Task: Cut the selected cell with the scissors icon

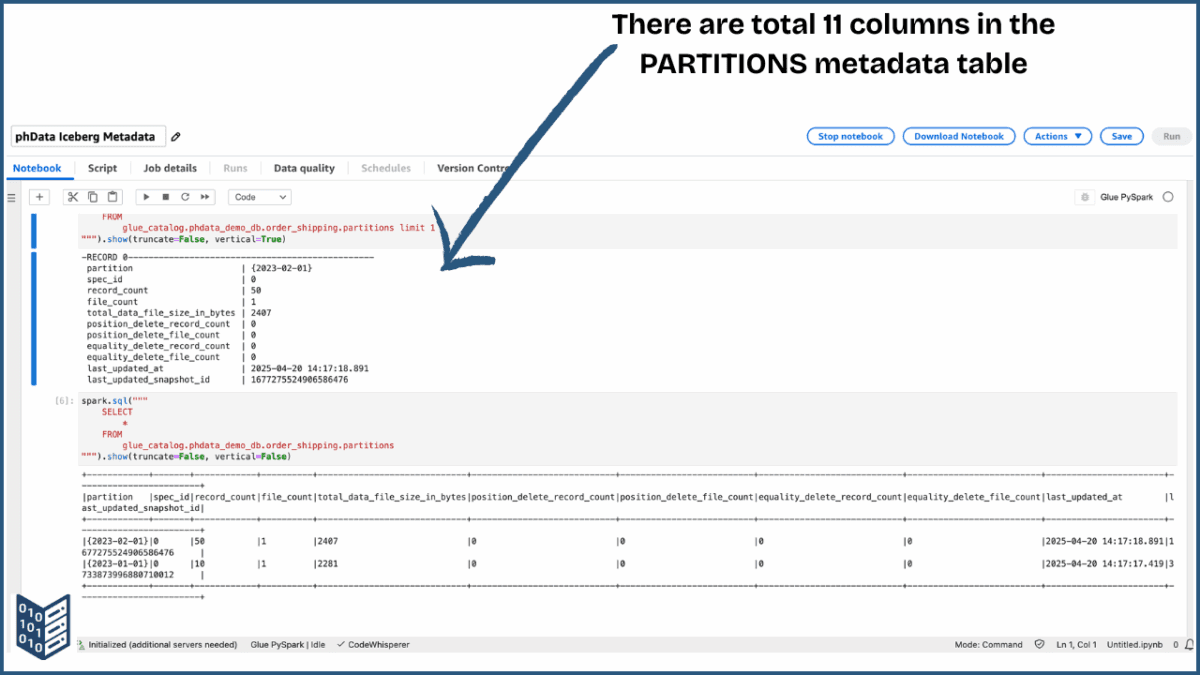Action: pyautogui.click(x=72, y=196)
